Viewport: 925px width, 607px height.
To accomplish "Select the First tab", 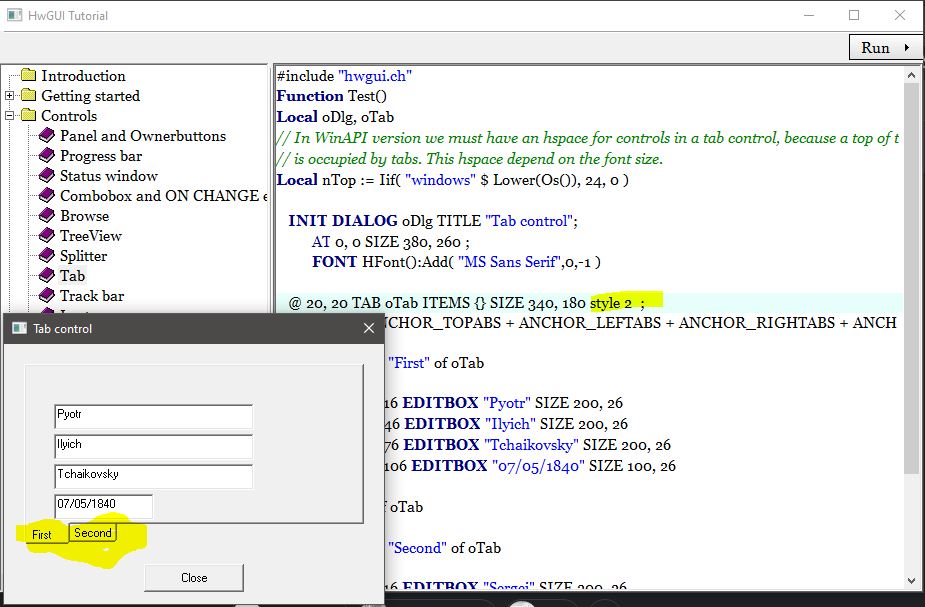I will [x=42, y=535].
